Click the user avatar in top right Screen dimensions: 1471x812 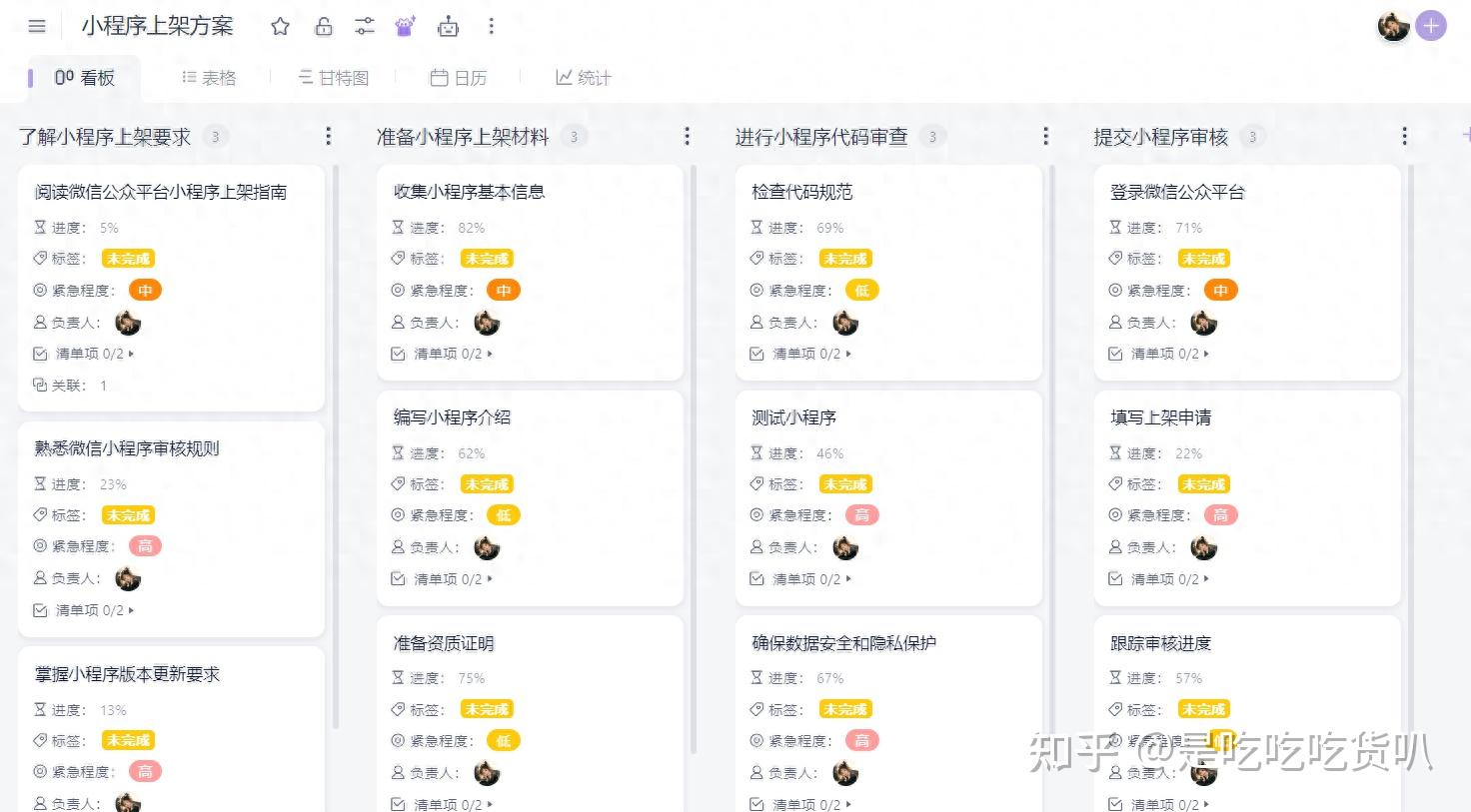tap(1393, 27)
